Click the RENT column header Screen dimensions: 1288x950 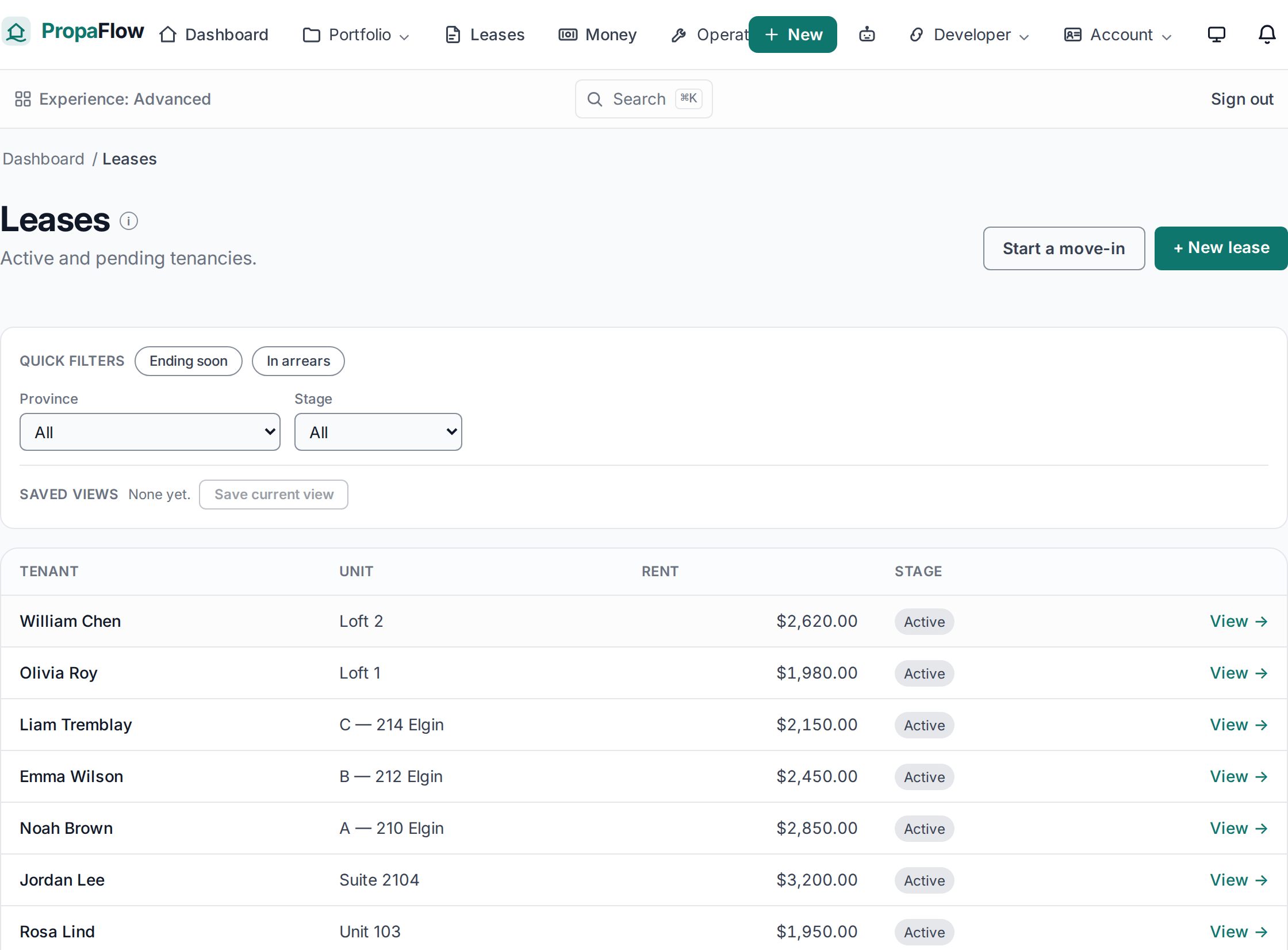[660, 572]
